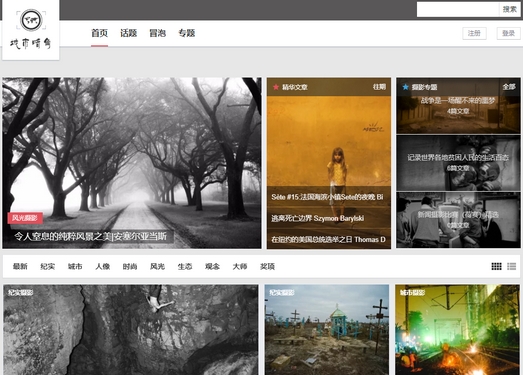Open 在纽约的美国总统选举之日 article link
Viewport: 523px width, 375px height.
[328, 240]
